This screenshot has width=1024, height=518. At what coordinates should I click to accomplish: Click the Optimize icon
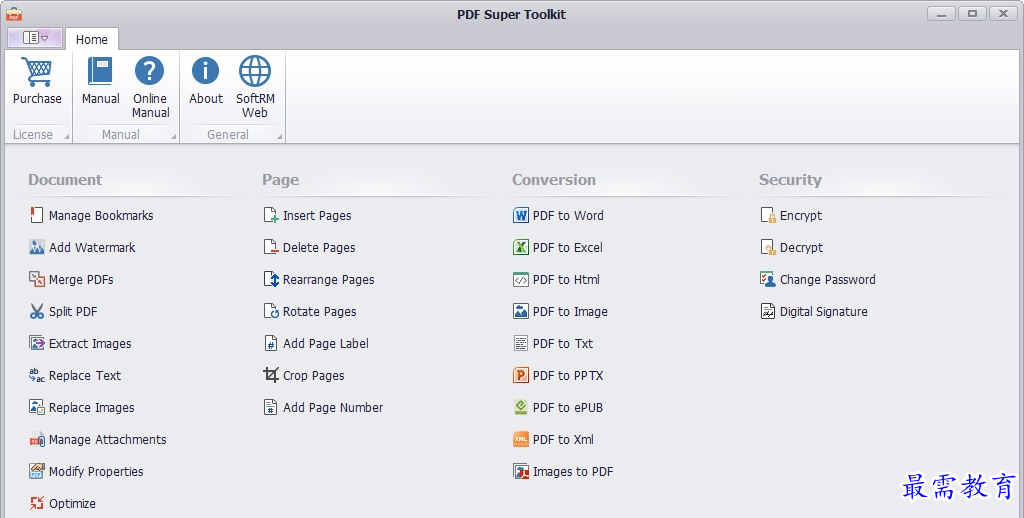point(37,503)
